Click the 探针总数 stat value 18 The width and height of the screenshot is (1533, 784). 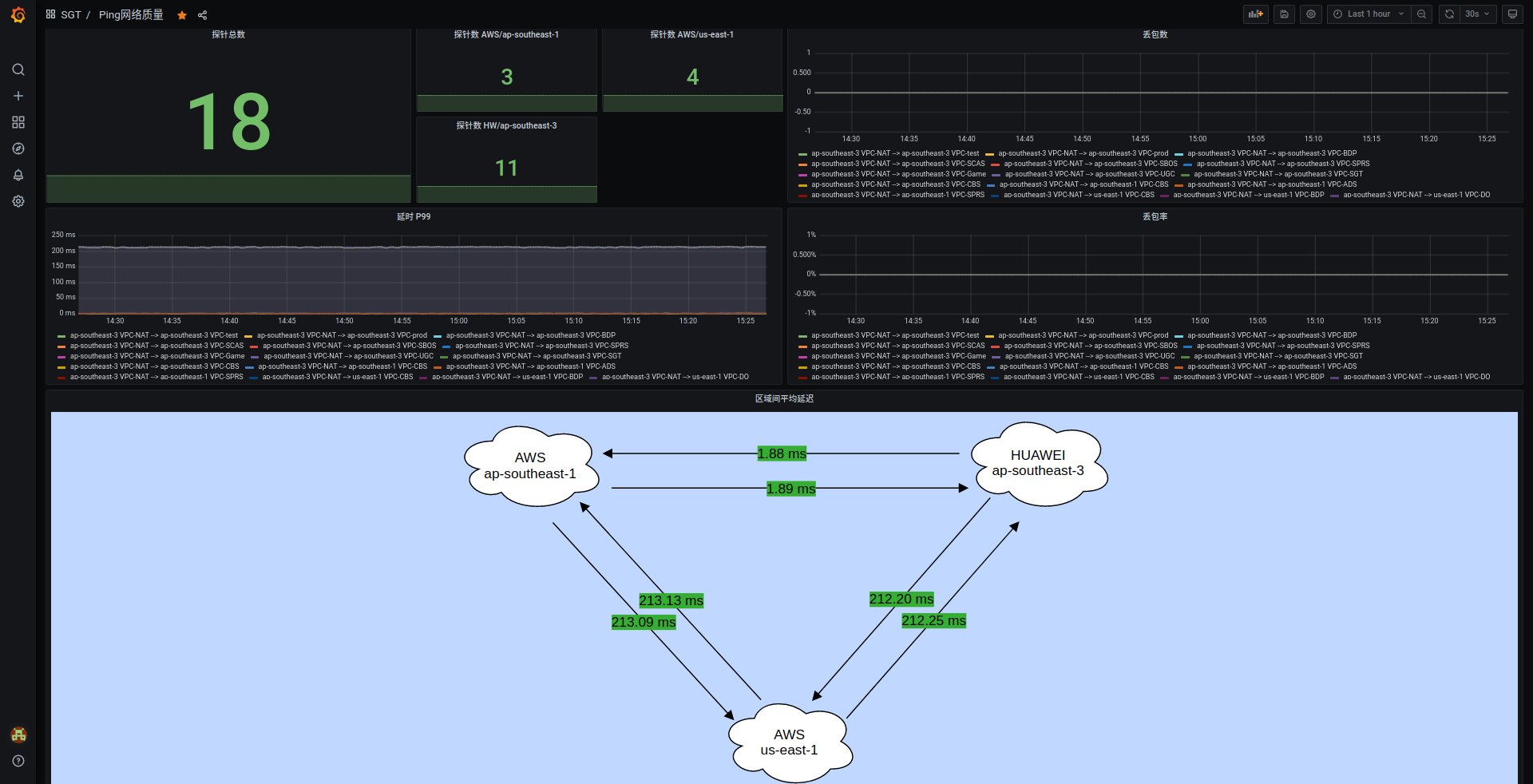click(x=228, y=121)
